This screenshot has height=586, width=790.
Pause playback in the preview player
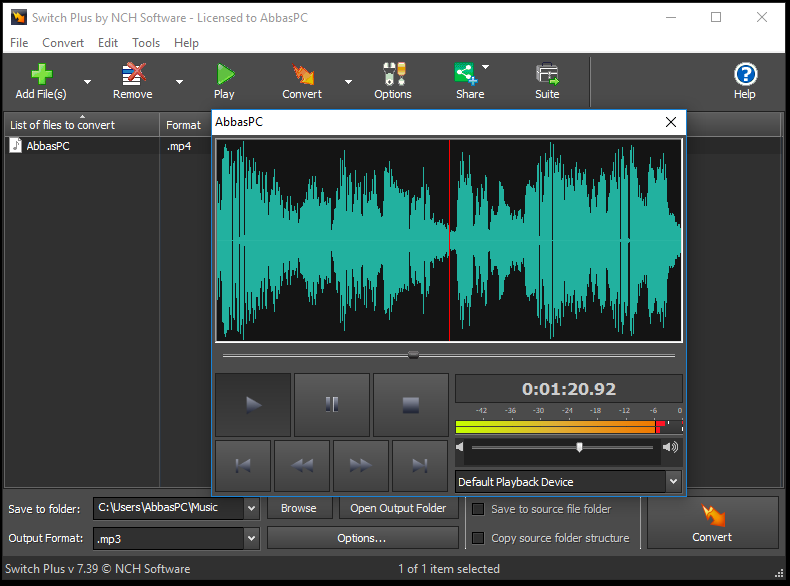(332, 405)
